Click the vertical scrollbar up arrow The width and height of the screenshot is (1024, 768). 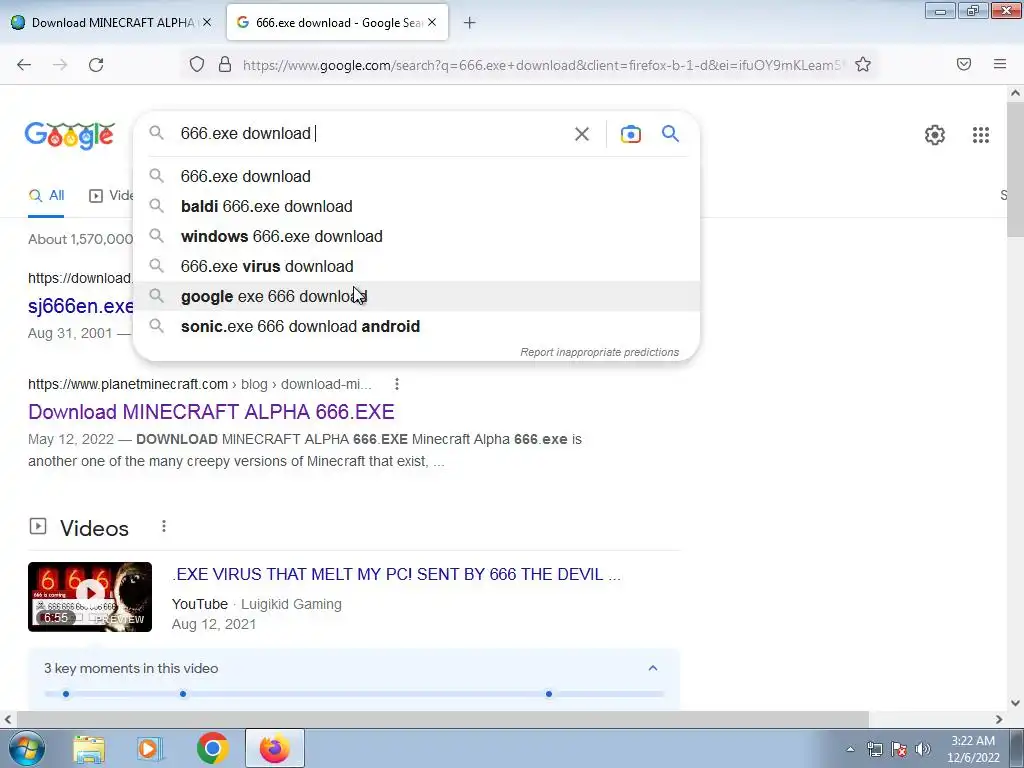pos(1016,93)
